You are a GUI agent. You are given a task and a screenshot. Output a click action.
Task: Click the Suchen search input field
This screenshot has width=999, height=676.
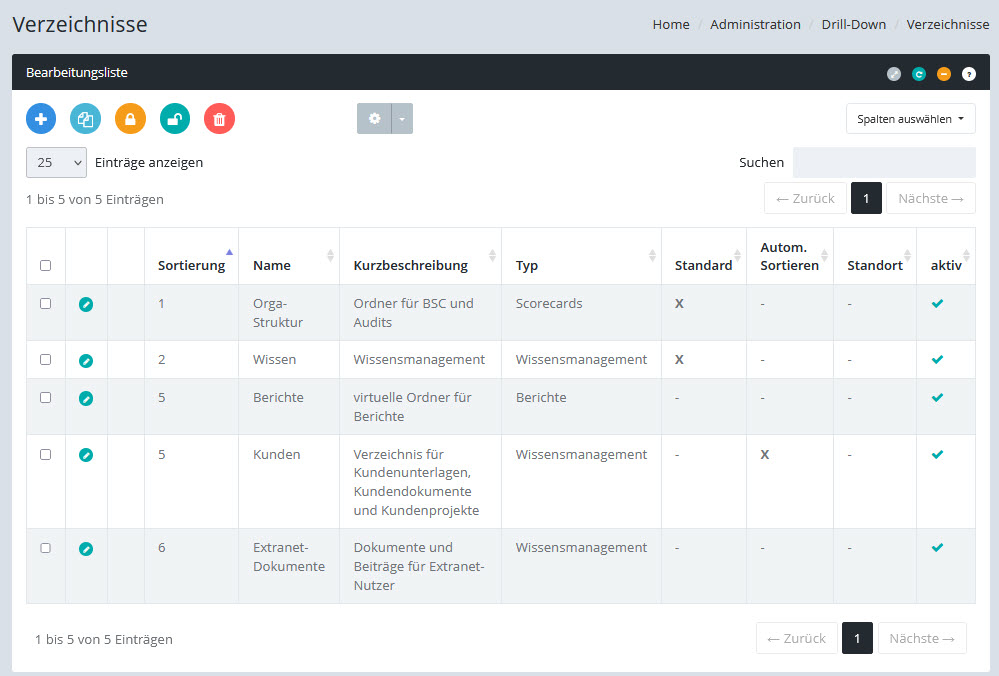point(883,162)
